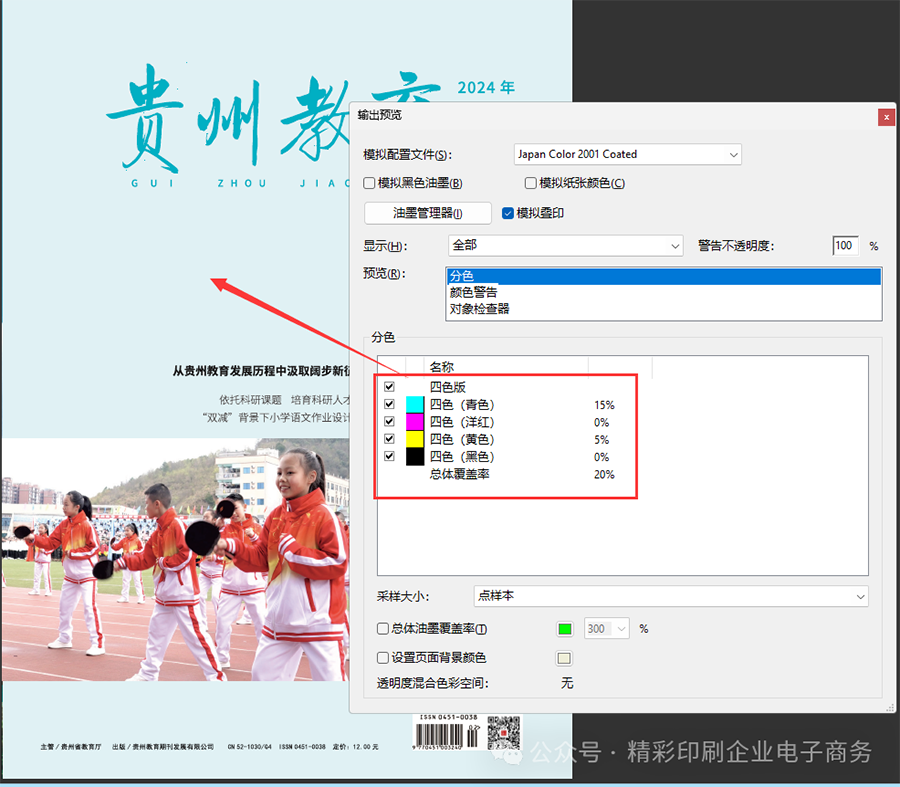The width and height of the screenshot is (900, 787).
Task: Click the cyan ink color swatch
Action: (x=416, y=405)
